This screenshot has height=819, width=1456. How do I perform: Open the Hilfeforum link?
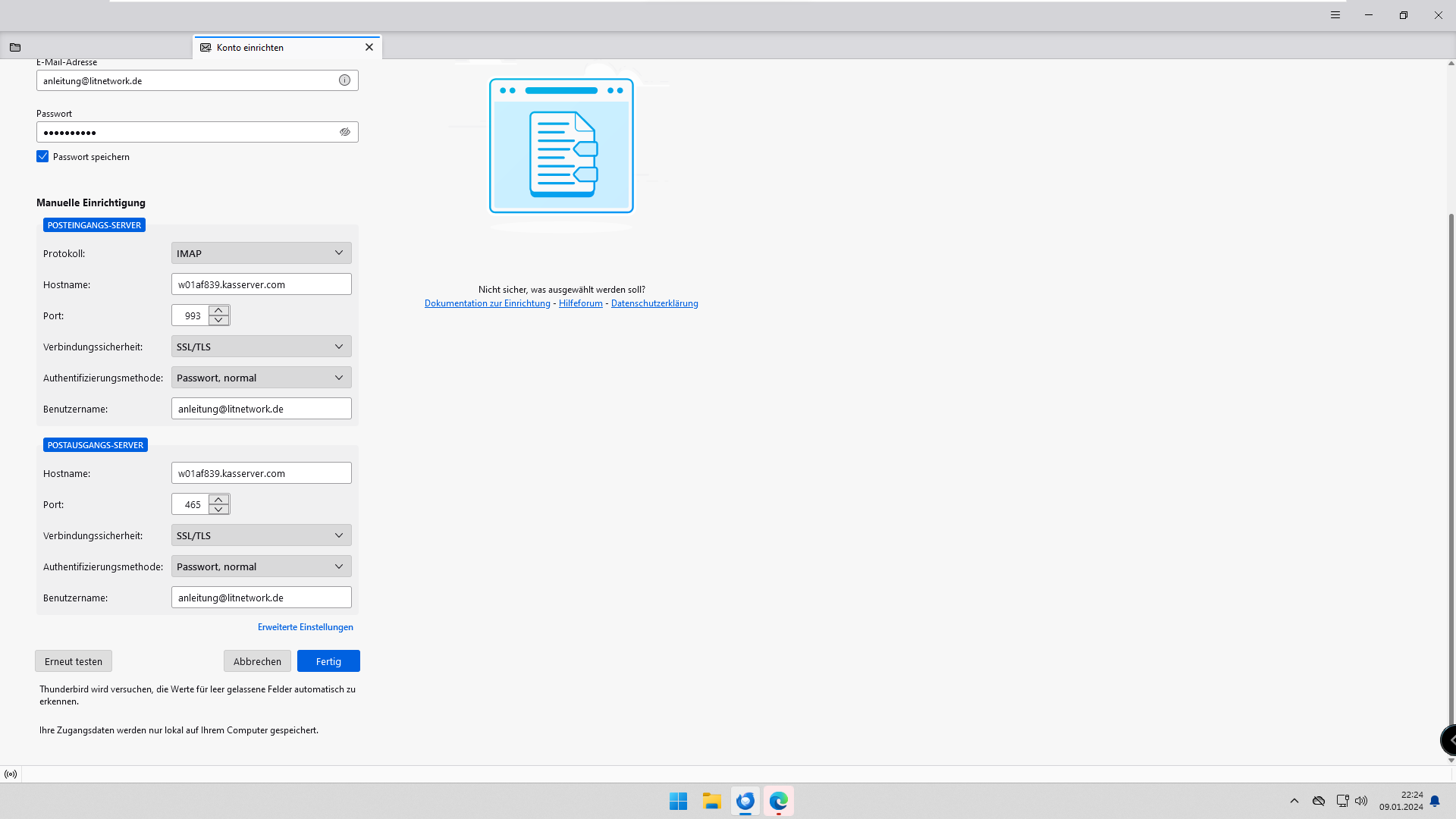coord(580,303)
